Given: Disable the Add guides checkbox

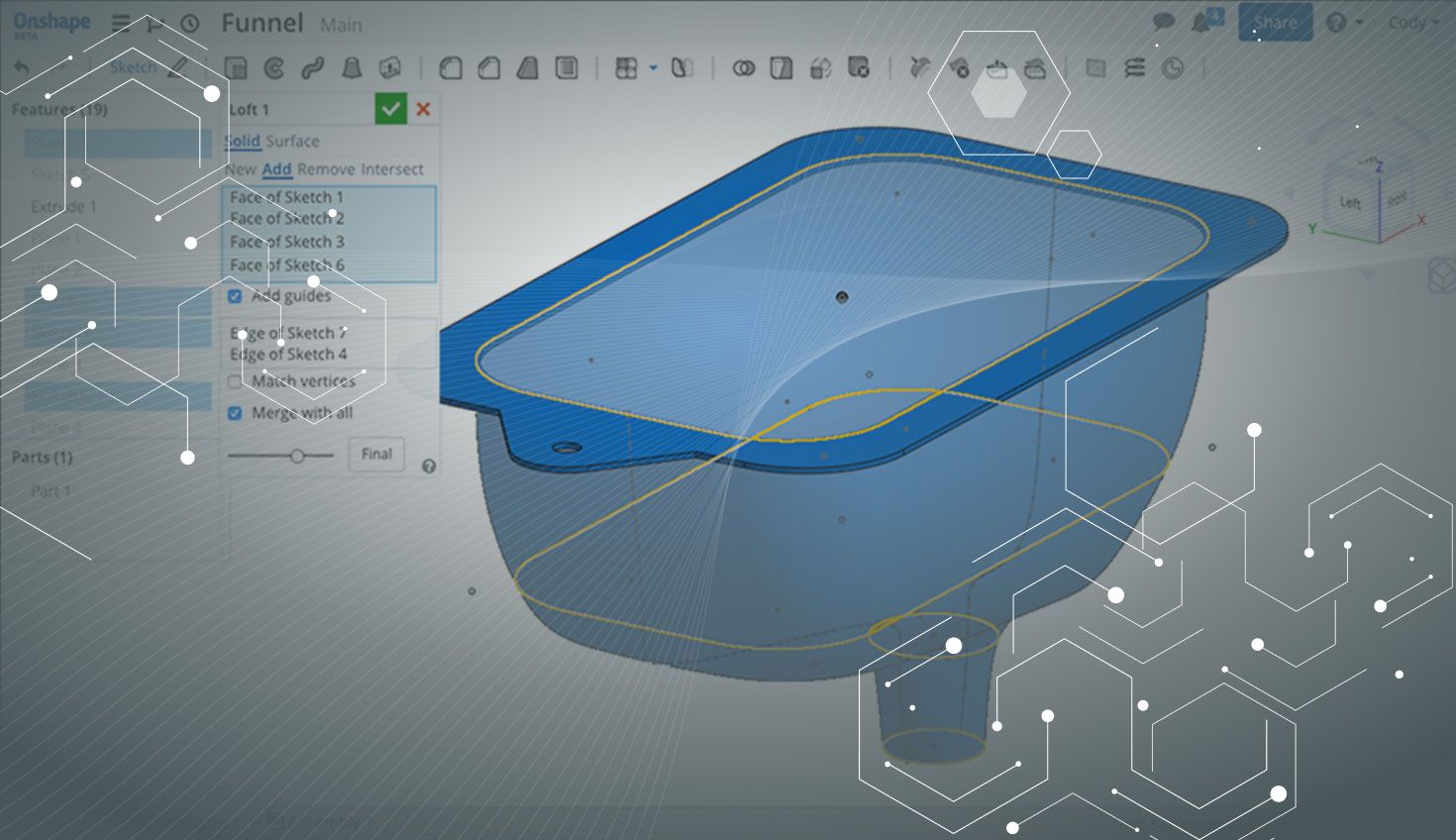Looking at the screenshot, I should tap(236, 296).
